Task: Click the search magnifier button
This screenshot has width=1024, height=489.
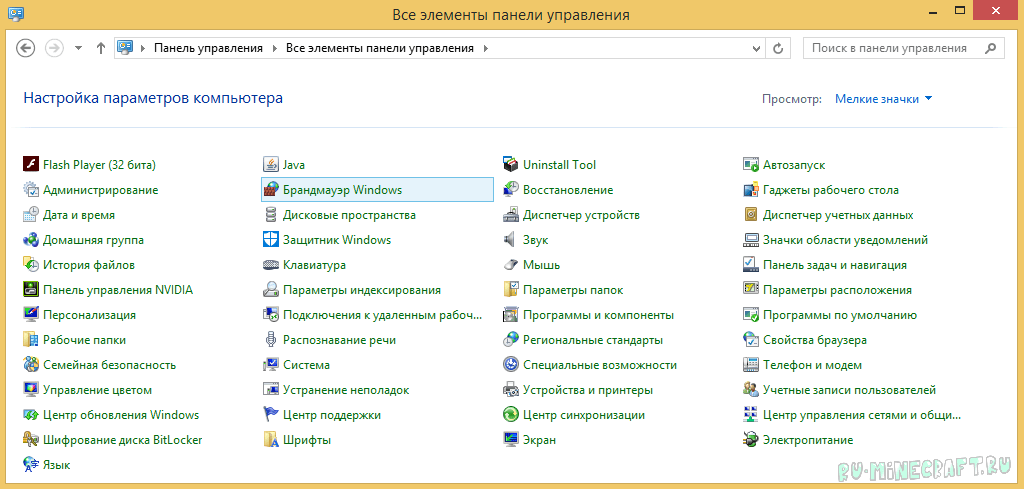Action: [991, 48]
